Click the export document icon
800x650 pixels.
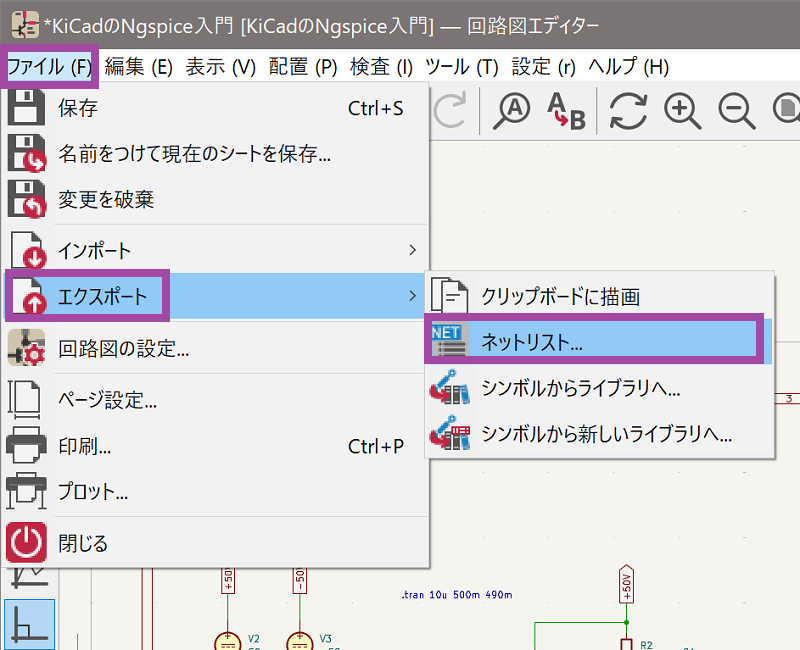28,296
